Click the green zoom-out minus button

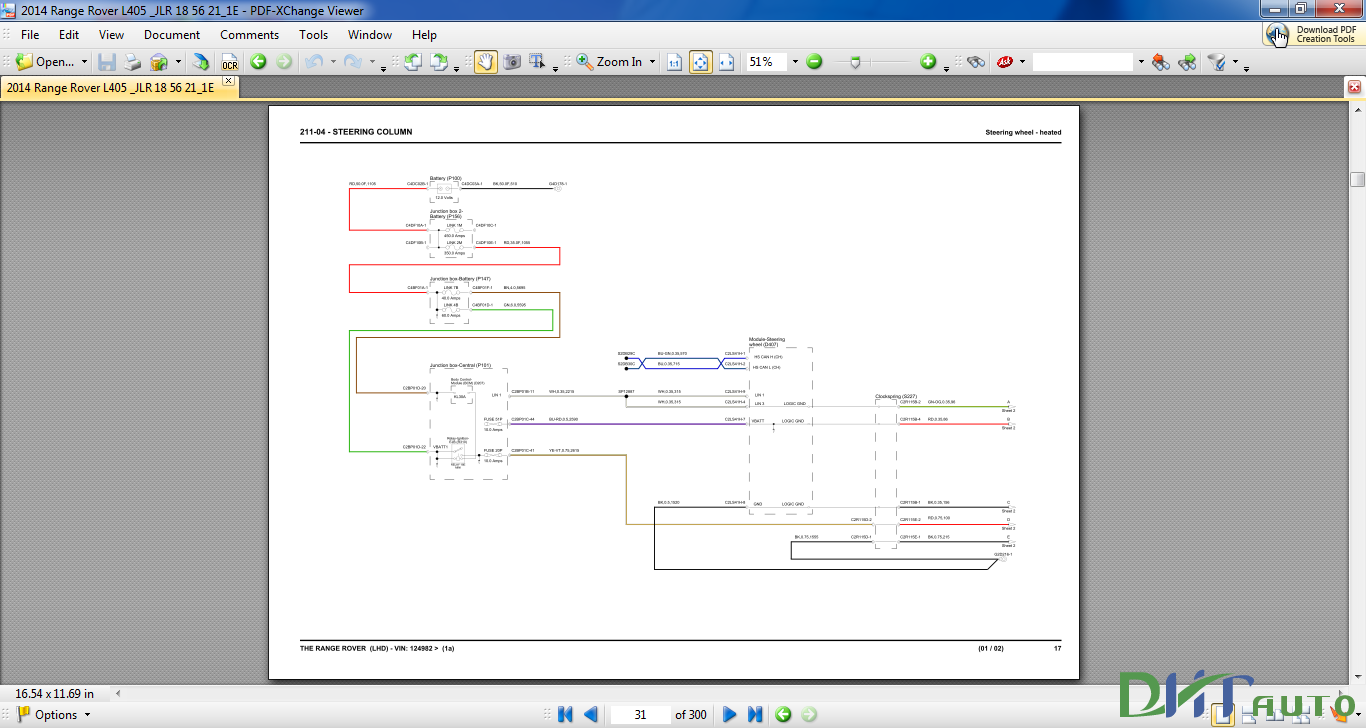point(814,62)
